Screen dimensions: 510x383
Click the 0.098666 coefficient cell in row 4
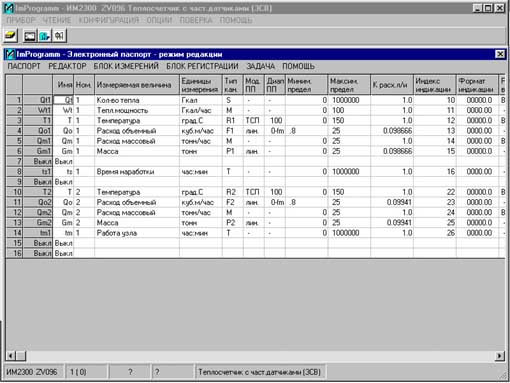pyautogui.click(x=392, y=131)
